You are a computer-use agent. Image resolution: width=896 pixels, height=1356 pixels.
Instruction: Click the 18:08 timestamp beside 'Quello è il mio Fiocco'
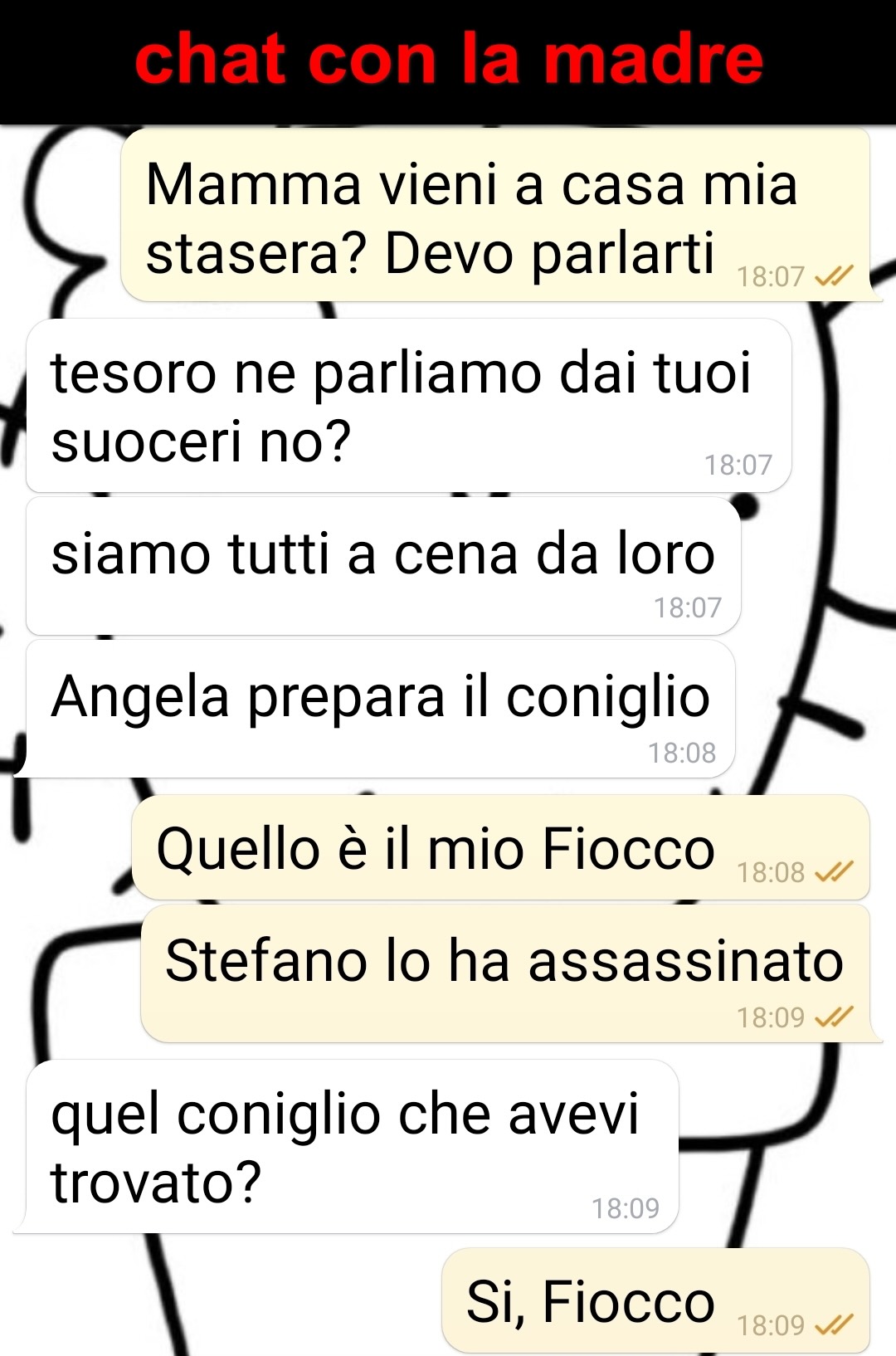pos(772,872)
